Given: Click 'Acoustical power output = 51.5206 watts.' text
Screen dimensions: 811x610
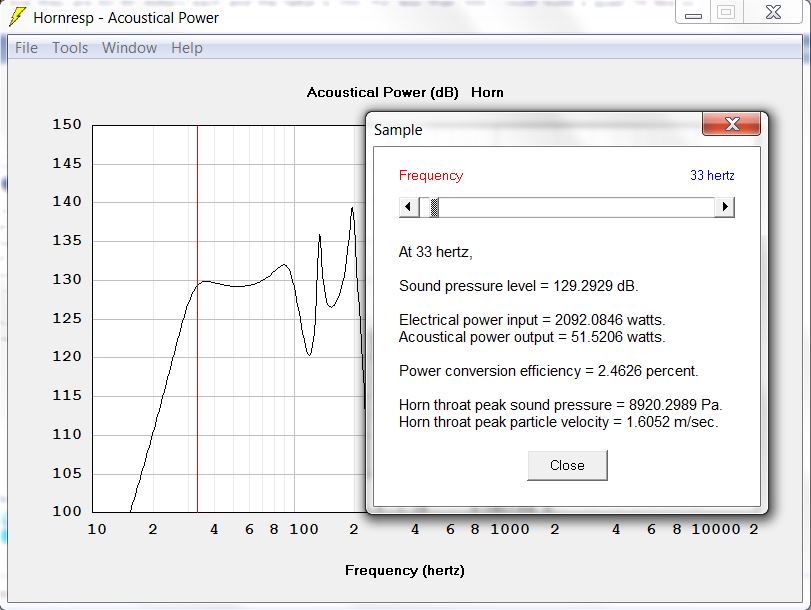Looking at the screenshot, I should tap(532, 337).
